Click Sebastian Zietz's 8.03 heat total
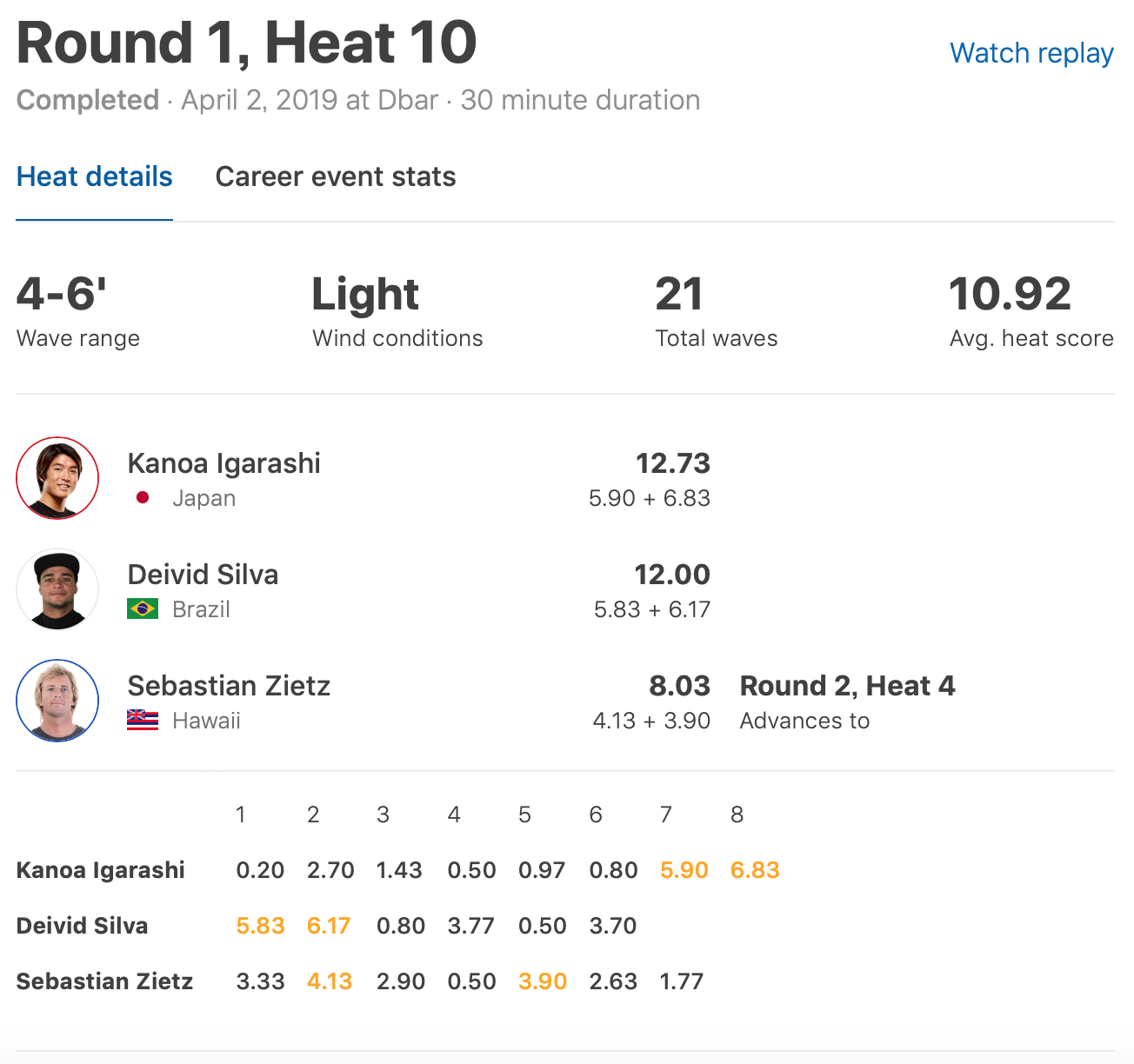This screenshot has height=1064, width=1134. 679,686
